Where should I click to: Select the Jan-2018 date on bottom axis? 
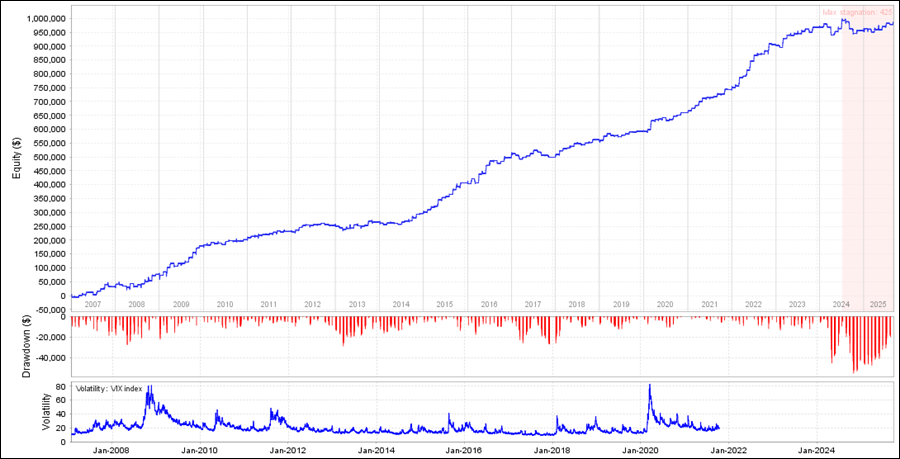(552, 450)
